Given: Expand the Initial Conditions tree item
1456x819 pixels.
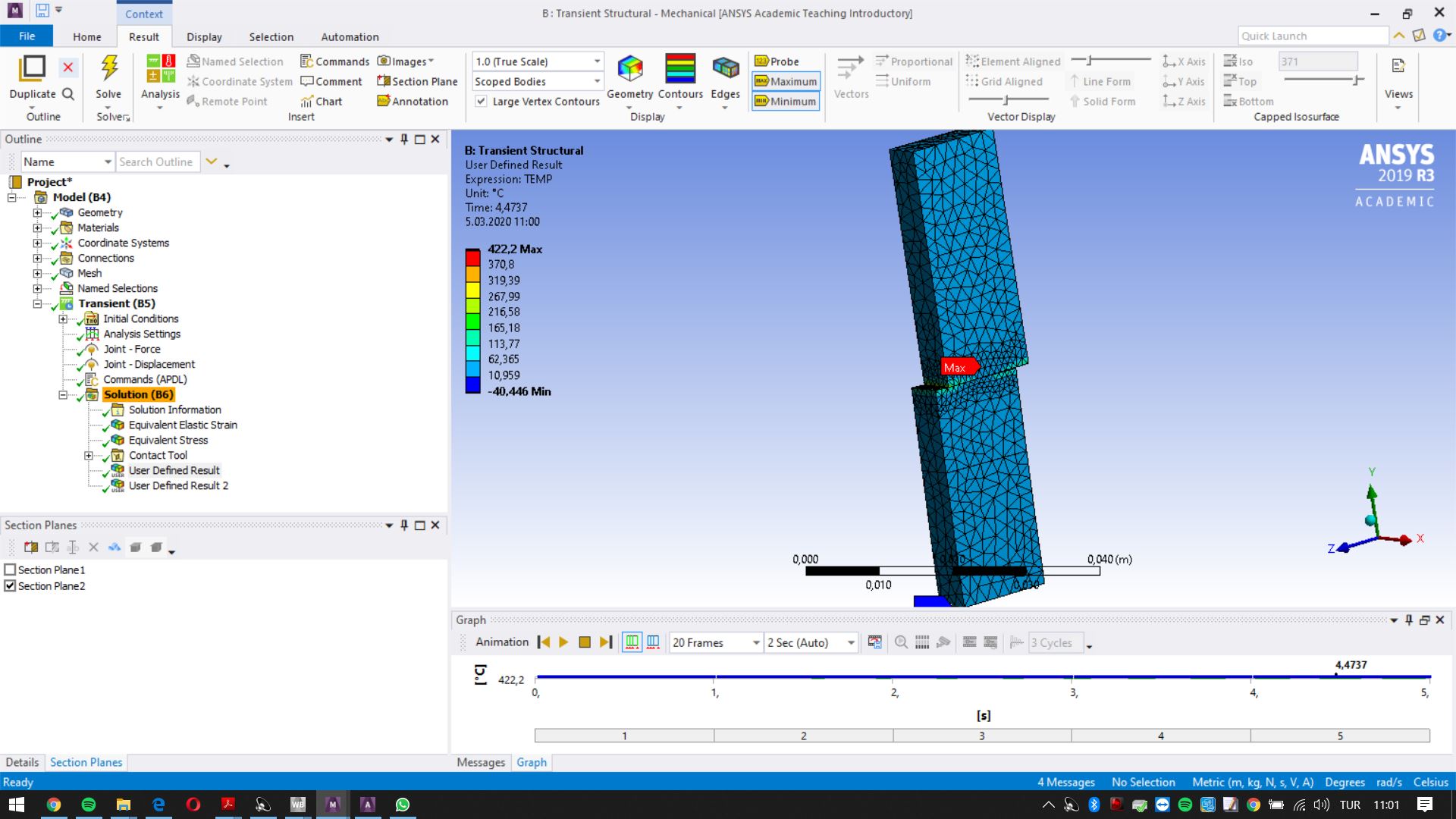Looking at the screenshot, I should [x=64, y=318].
